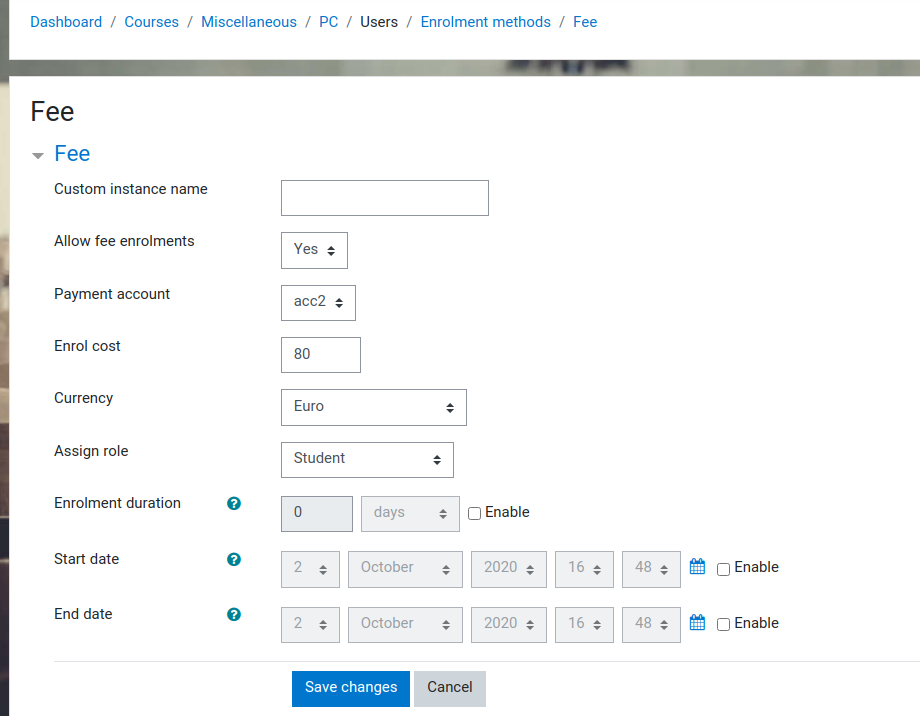Open End date hour dropdown

click(584, 624)
